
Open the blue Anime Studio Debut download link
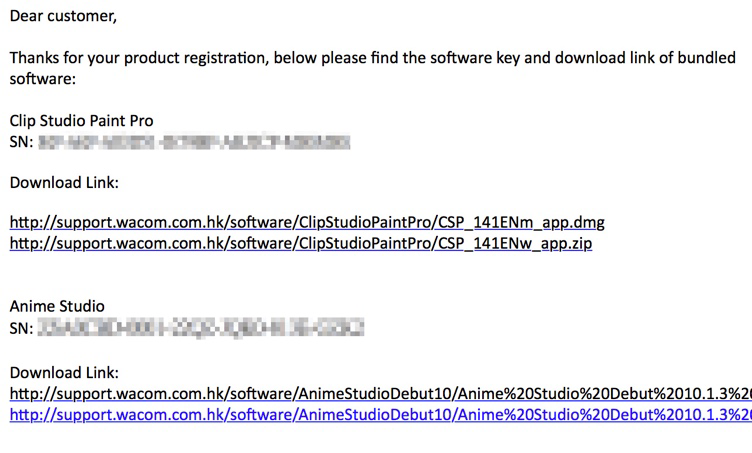(381, 415)
